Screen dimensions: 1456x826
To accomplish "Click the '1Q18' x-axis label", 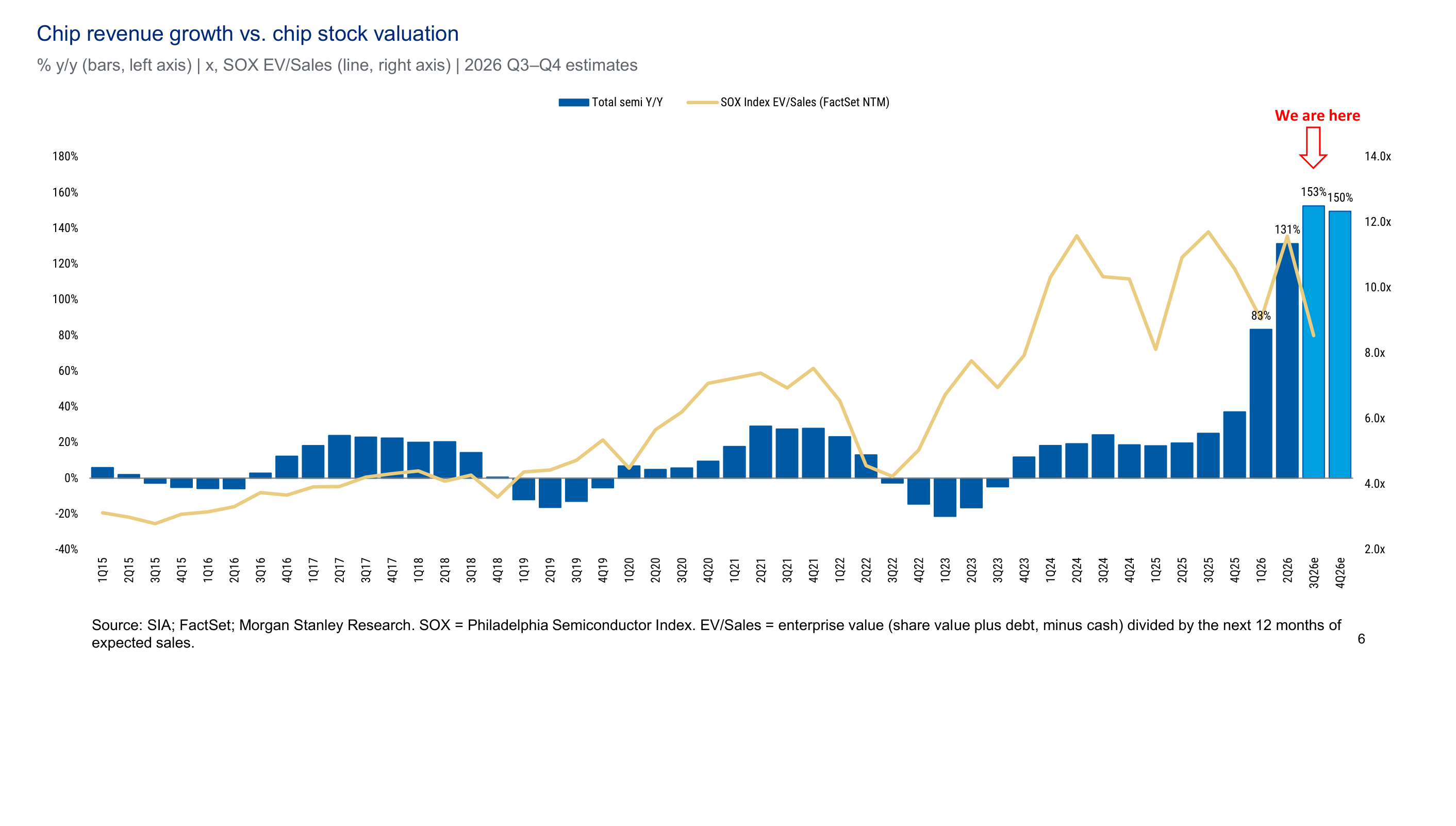I will click(x=419, y=570).
